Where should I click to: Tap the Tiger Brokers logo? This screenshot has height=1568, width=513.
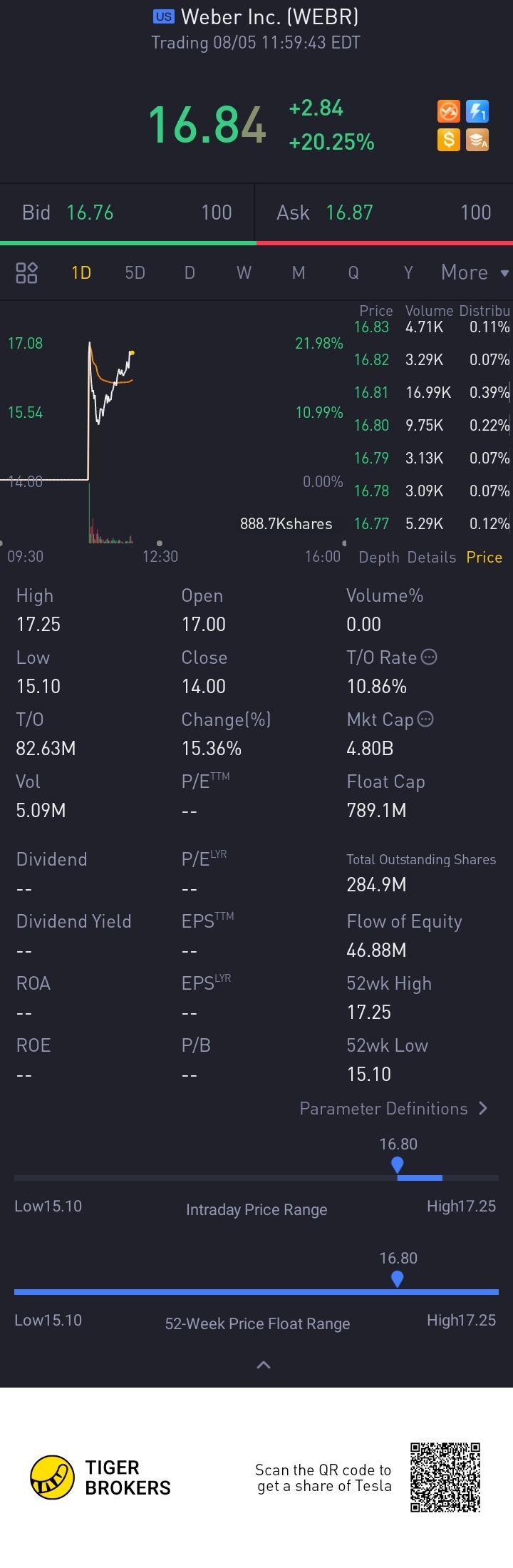pos(53,1477)
